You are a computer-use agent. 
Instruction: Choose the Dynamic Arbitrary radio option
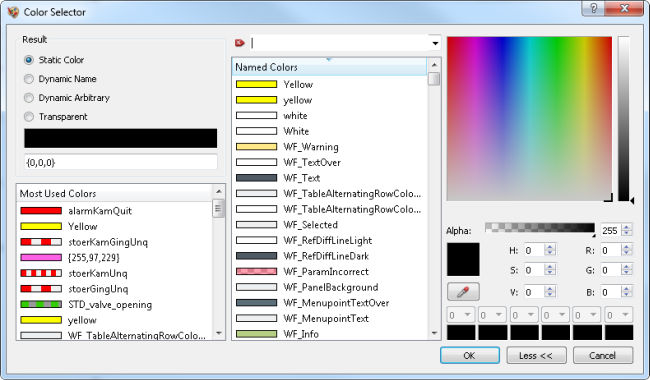click(x=67, y=98)
